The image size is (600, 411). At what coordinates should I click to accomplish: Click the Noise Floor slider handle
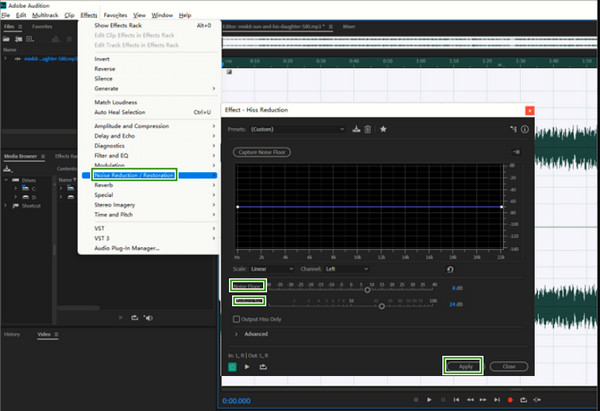[x=367, y=290]
